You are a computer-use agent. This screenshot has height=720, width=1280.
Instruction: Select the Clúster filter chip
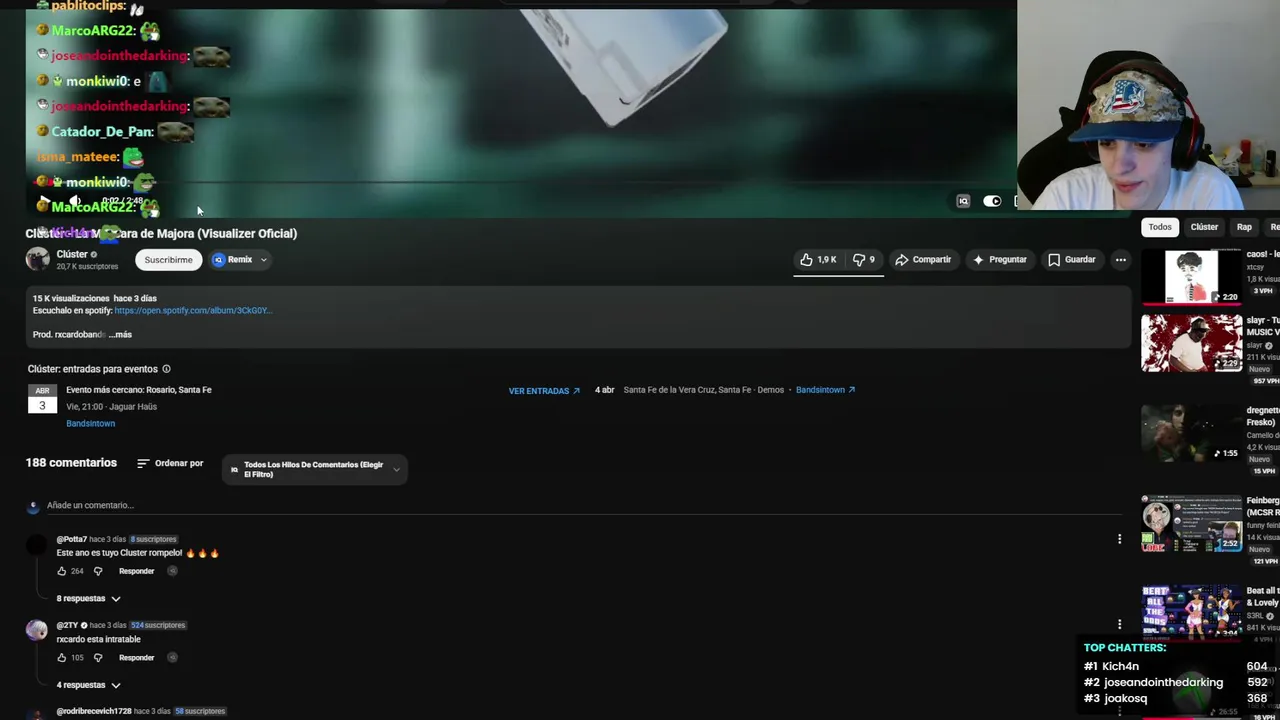click(1204, 227)
